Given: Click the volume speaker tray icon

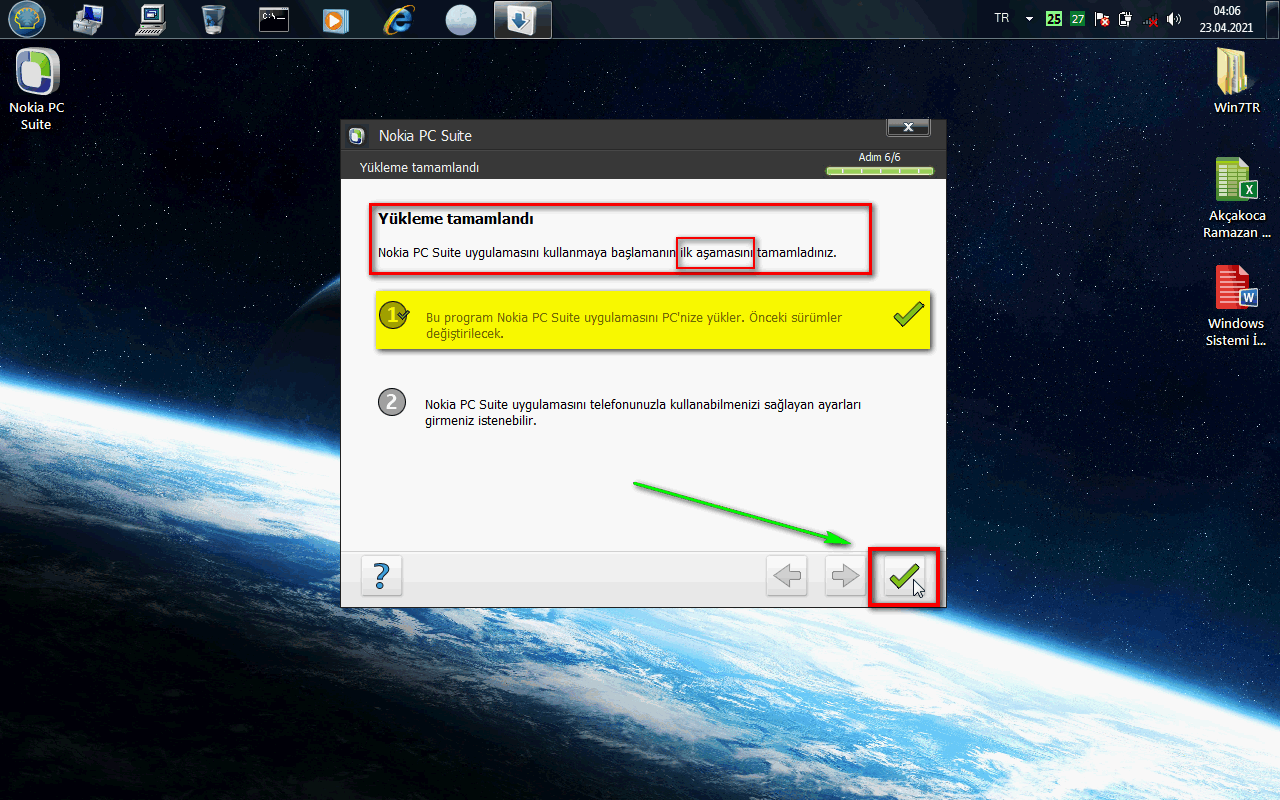Looking at the screenshot, I should coord(1173,19).
